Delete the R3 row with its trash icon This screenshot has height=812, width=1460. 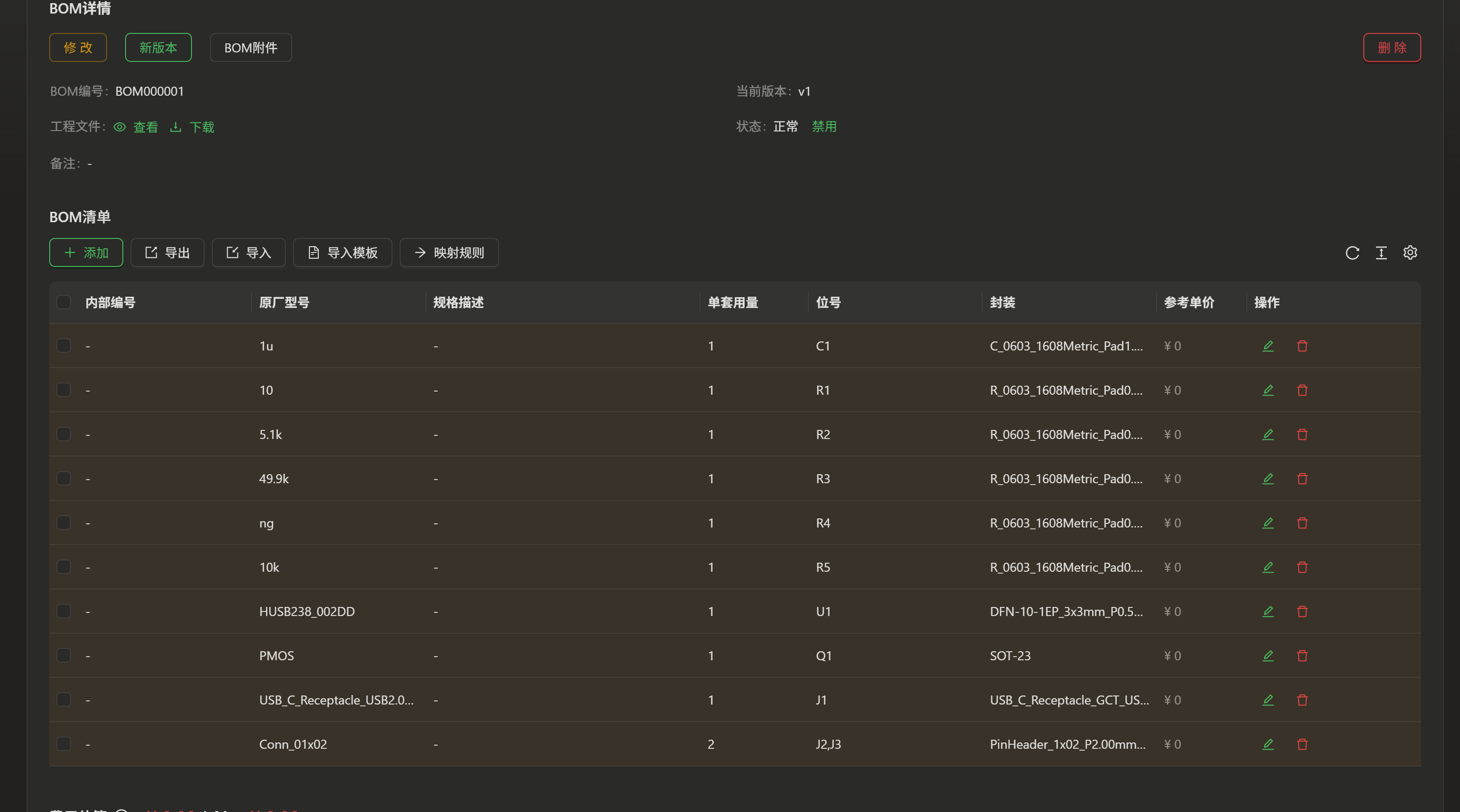click(x=1302, y=479)
